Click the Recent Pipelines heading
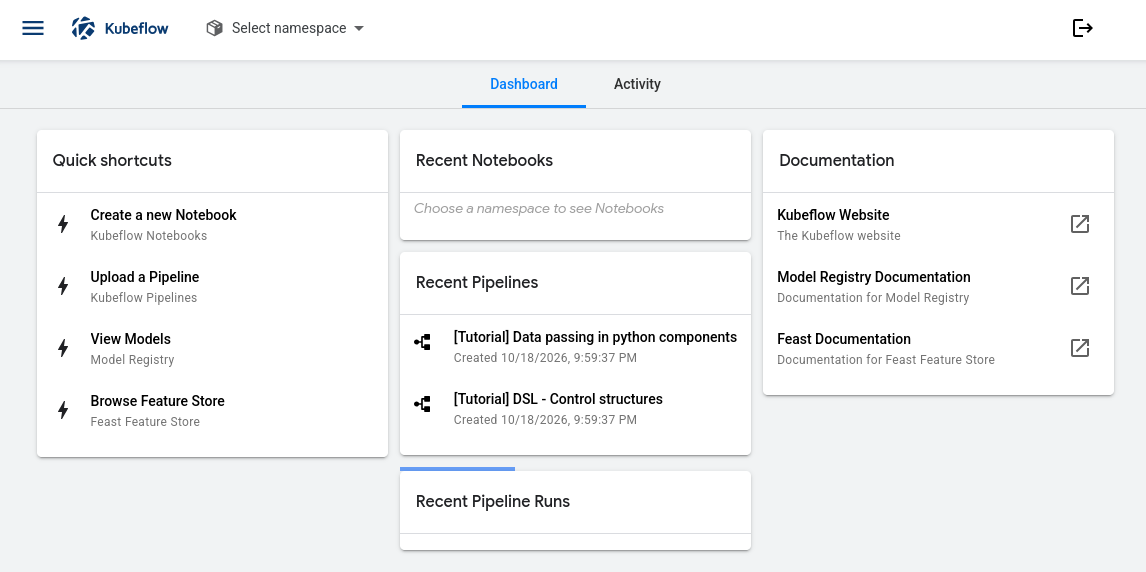 click(x=477, y=282)
